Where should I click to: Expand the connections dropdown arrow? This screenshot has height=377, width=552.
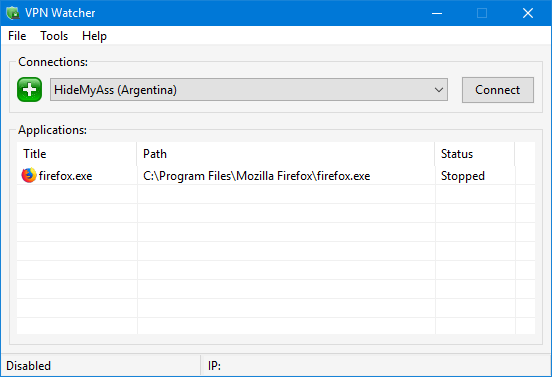[x=439, y=90]
